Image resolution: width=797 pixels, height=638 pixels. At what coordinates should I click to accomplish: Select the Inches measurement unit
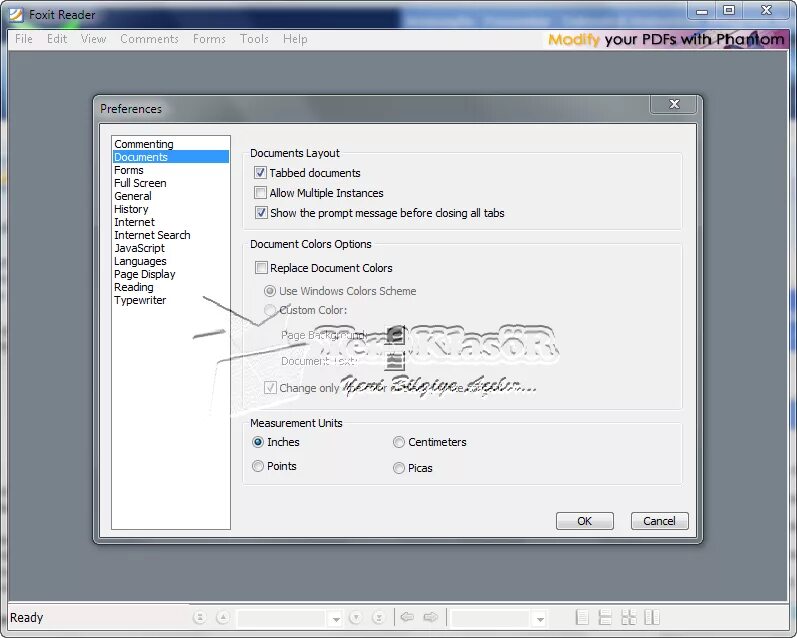(x=258, y=442)
